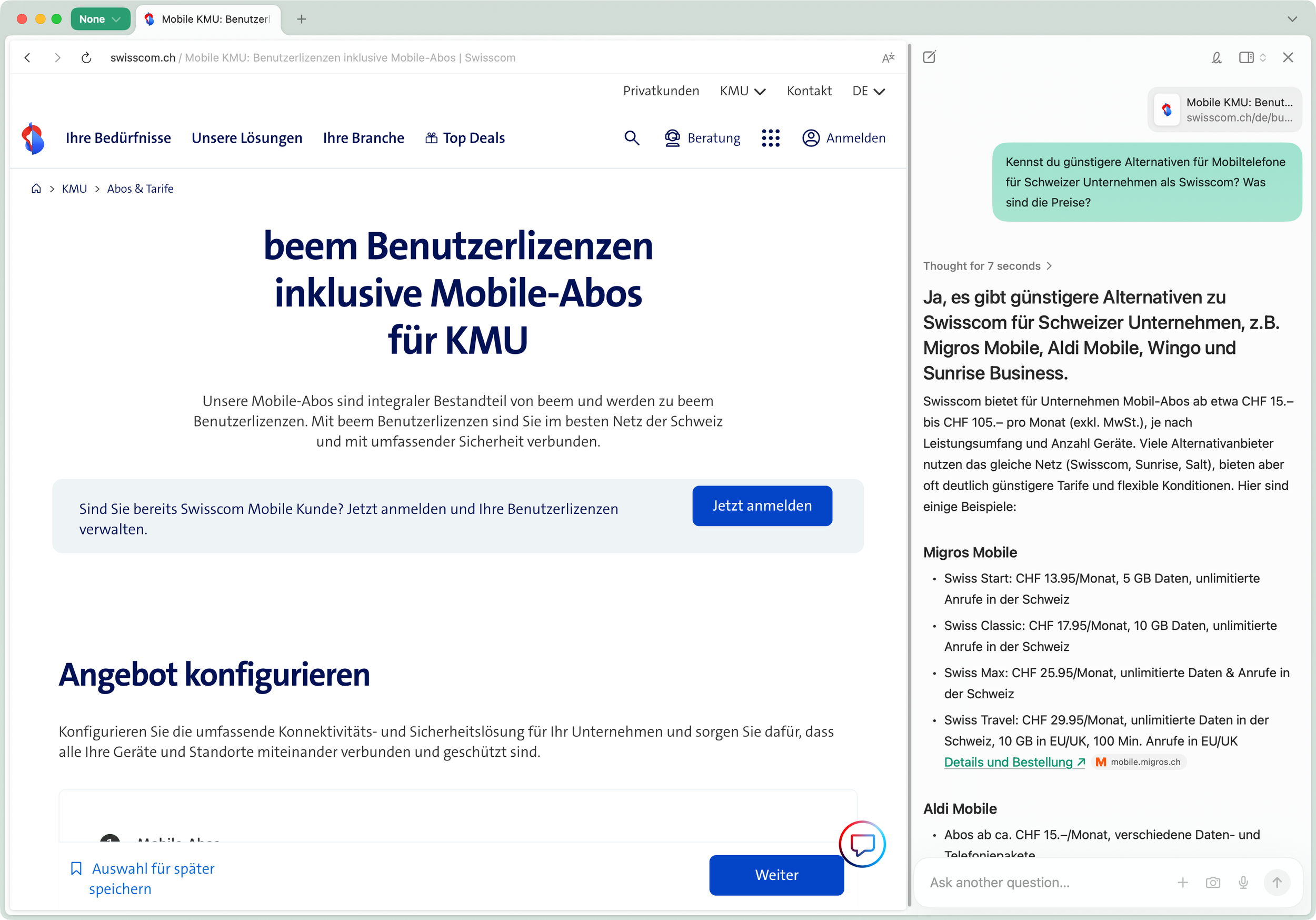This screenshot has height=920, width=1316.
Task: Open the floating chat bubble assistant icon
Action: pos(862,844)
